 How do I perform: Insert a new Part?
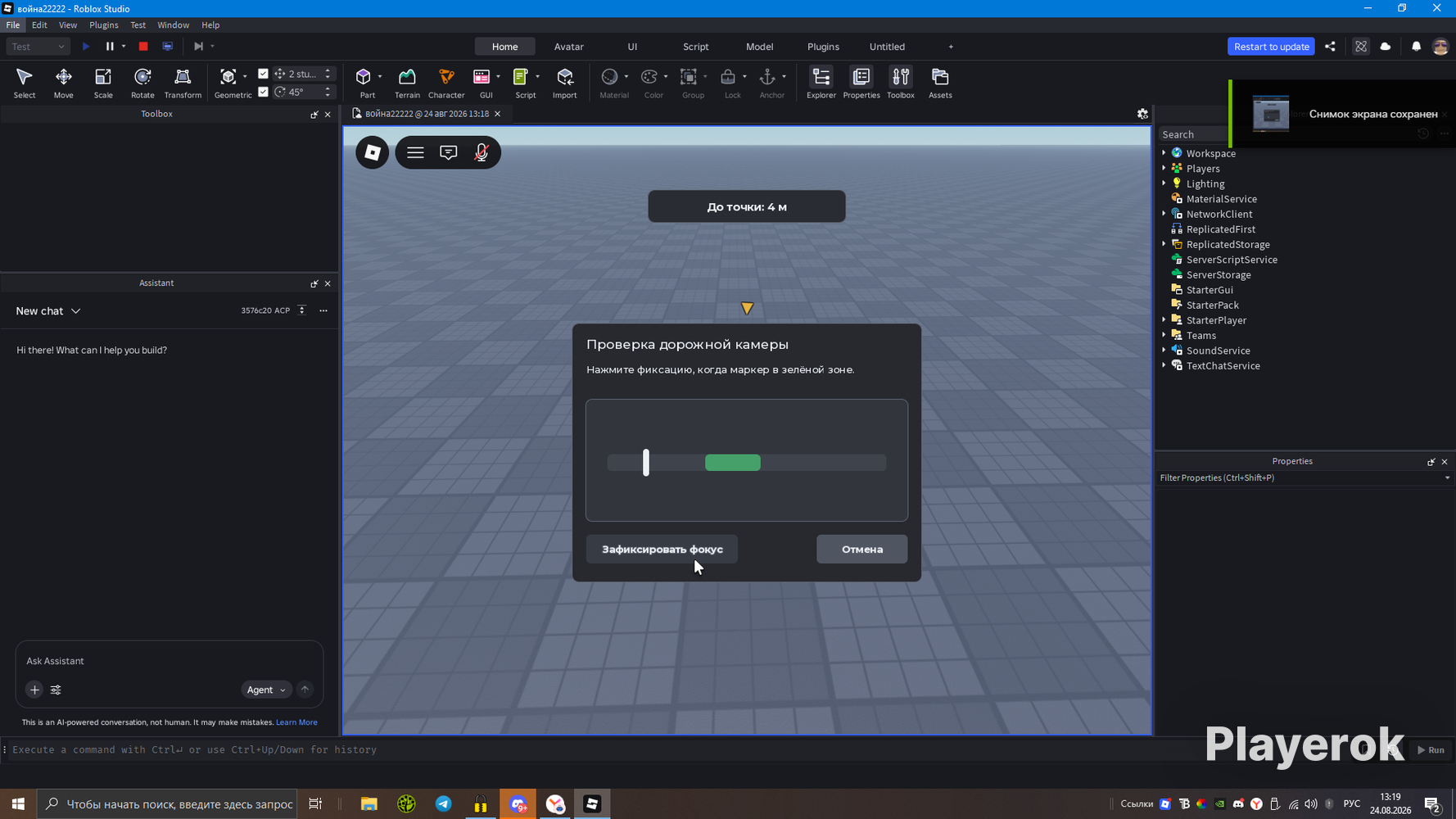click(364, 83)
